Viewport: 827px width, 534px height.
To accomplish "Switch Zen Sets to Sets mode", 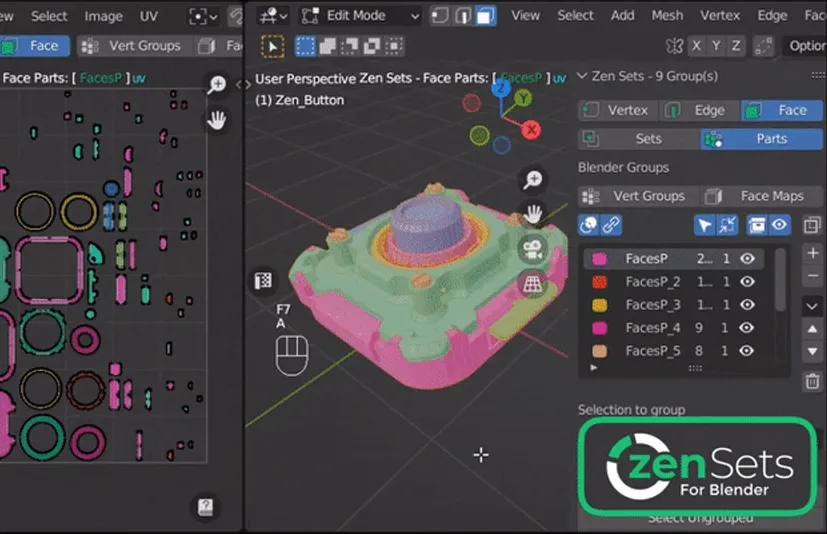I will point(639,139).
